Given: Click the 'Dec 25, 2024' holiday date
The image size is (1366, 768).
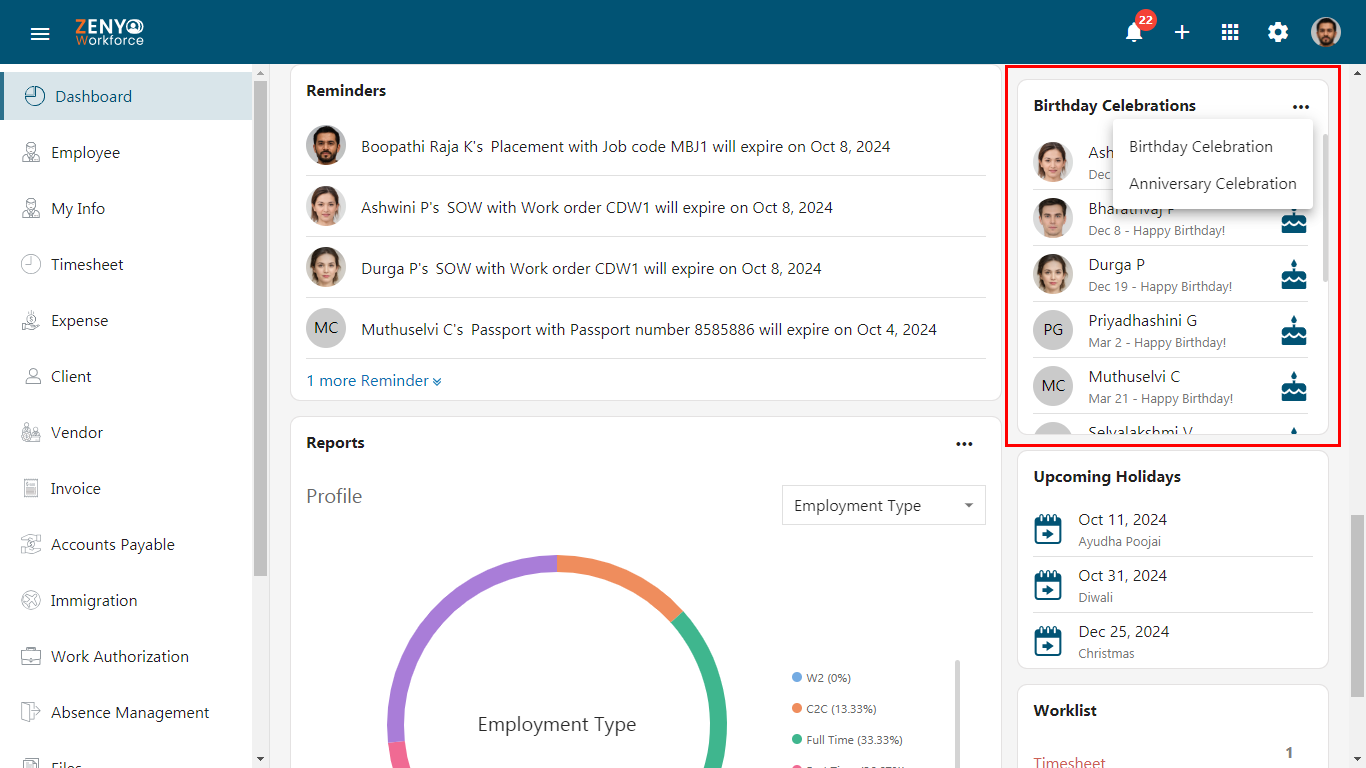Looking at the screenshot, I should tap(1123, 632).
